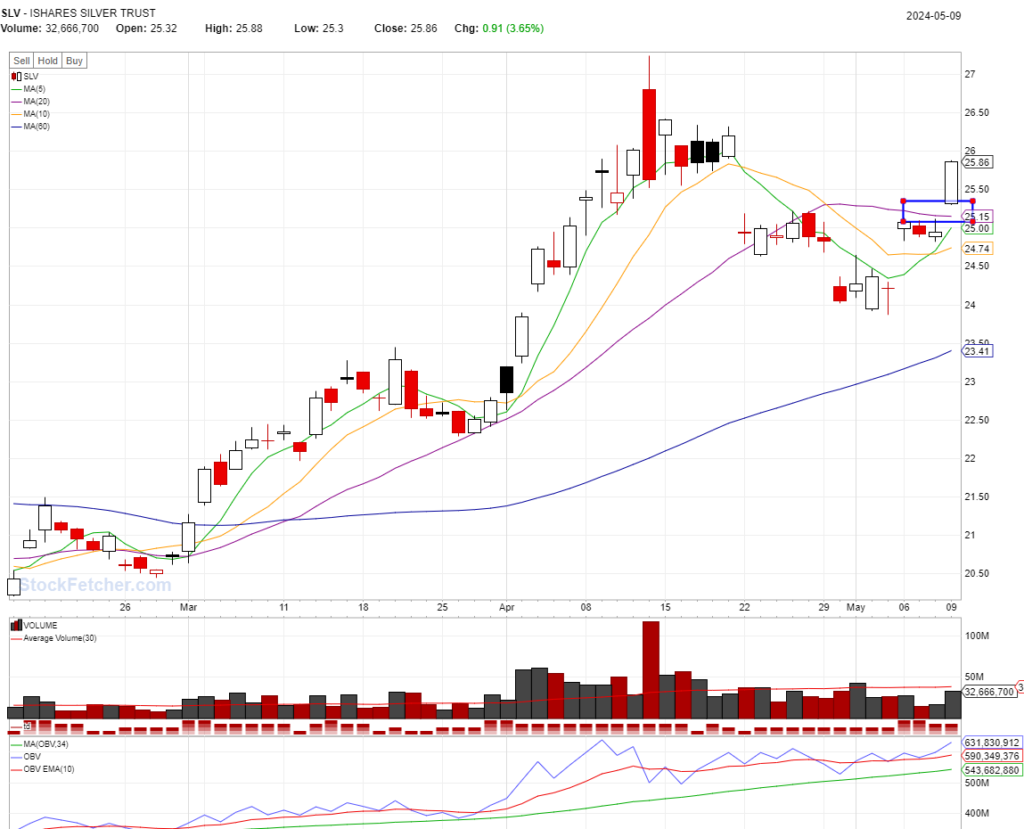Click the 23.41 MA(60) price tag
This screenshot has height=829, width=1024.
(x=977, y=351)
